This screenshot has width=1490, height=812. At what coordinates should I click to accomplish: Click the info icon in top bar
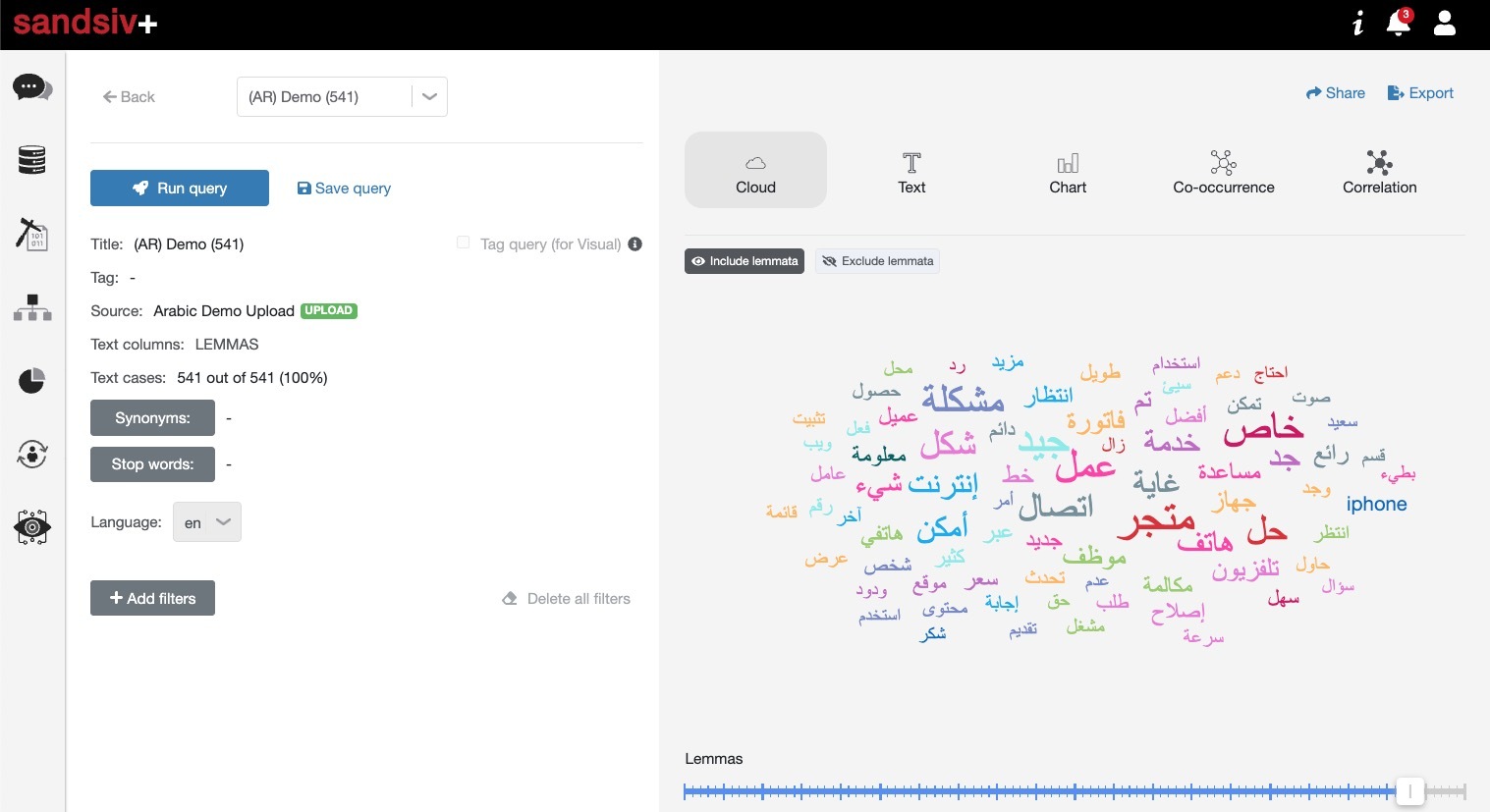(1357, 24)
